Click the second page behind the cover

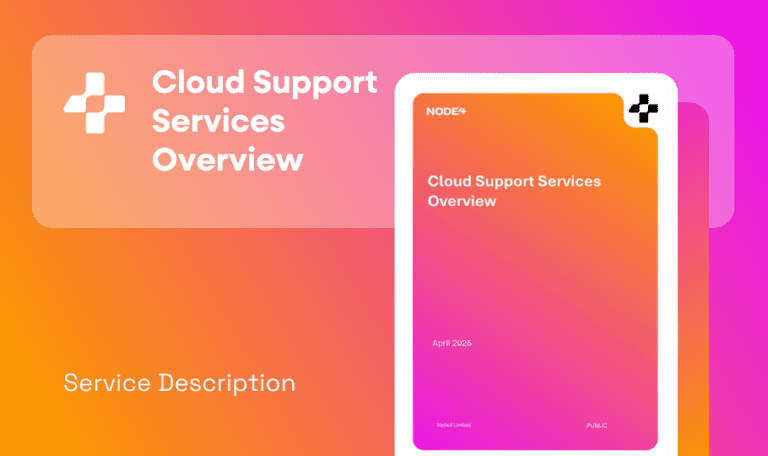click(x=694, y=300)
